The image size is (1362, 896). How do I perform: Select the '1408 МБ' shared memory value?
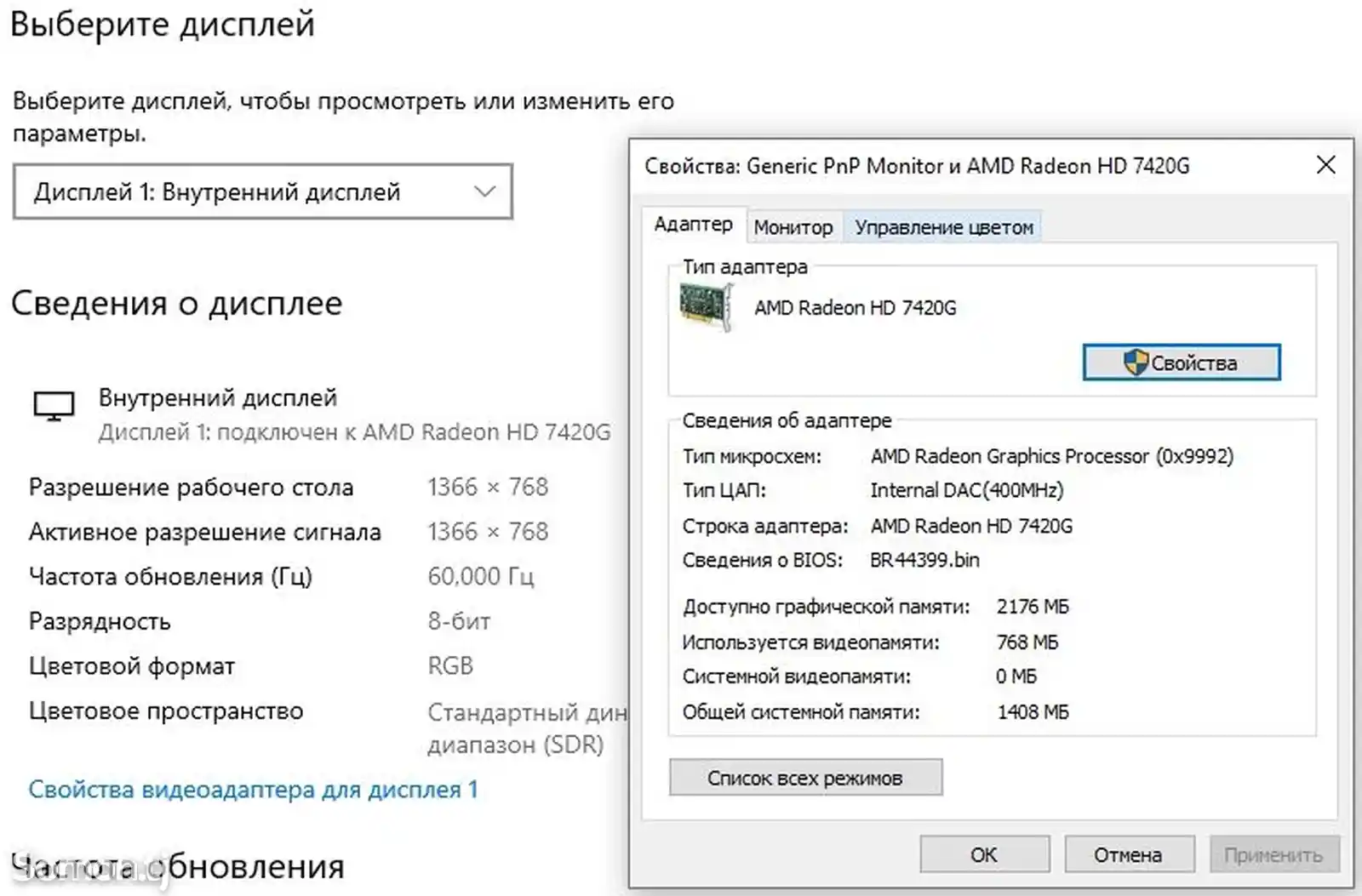tap(1033, 712)
